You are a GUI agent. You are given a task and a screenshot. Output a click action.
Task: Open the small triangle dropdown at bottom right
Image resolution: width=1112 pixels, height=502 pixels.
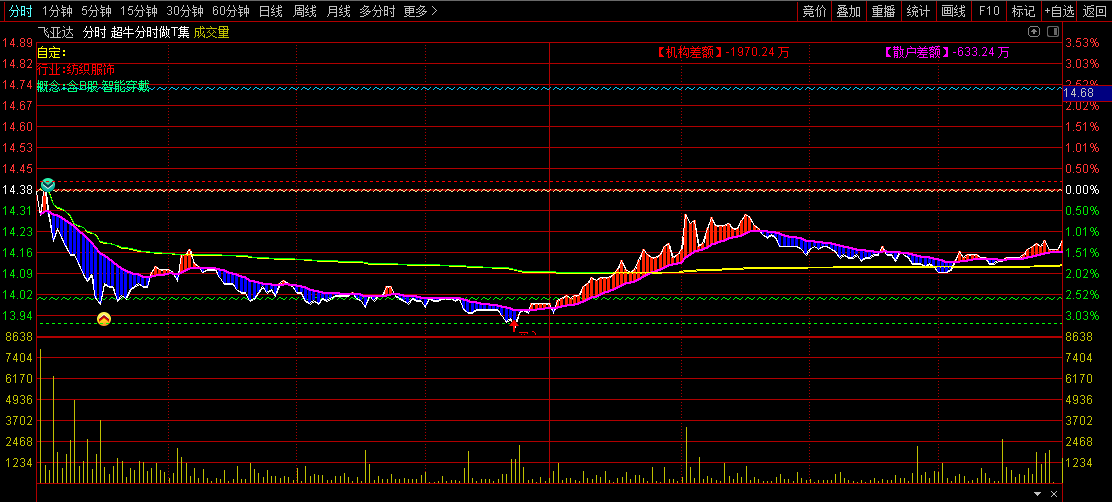[1038, 493]
